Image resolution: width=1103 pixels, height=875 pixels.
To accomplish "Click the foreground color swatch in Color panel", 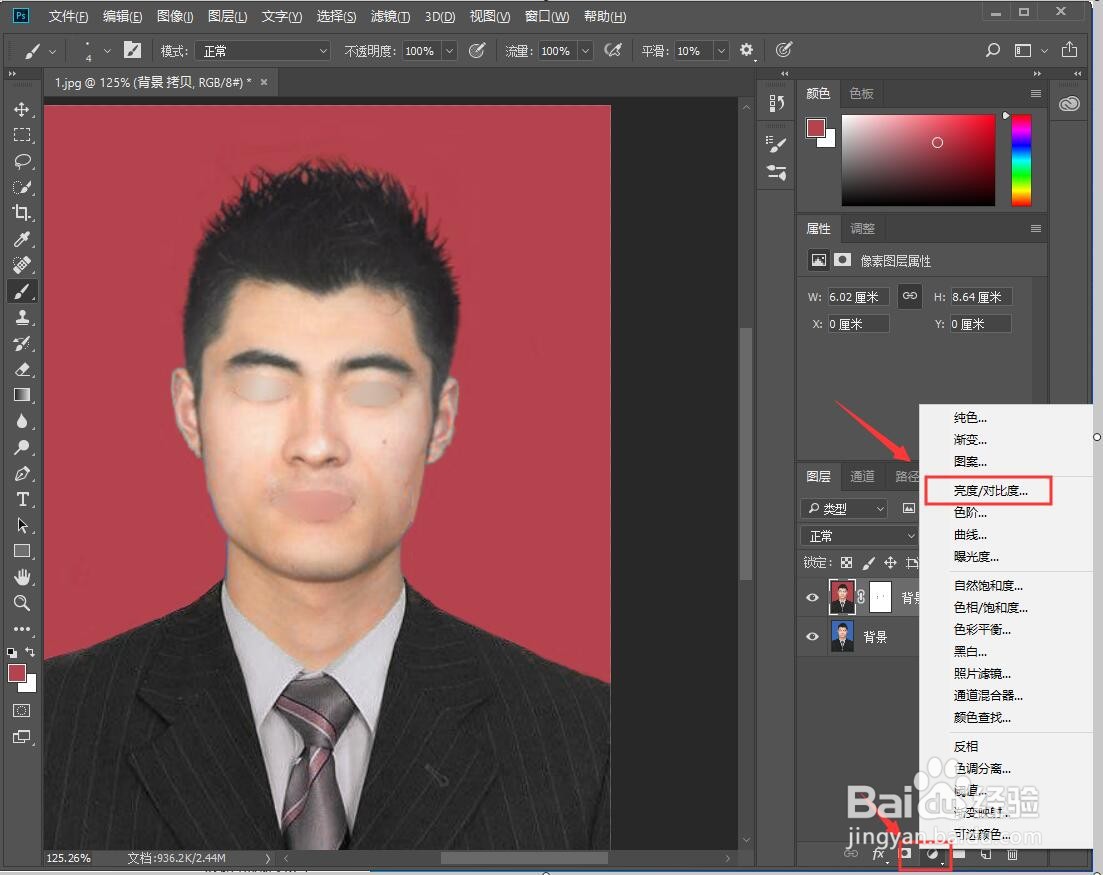I will [x=815, y=128].
